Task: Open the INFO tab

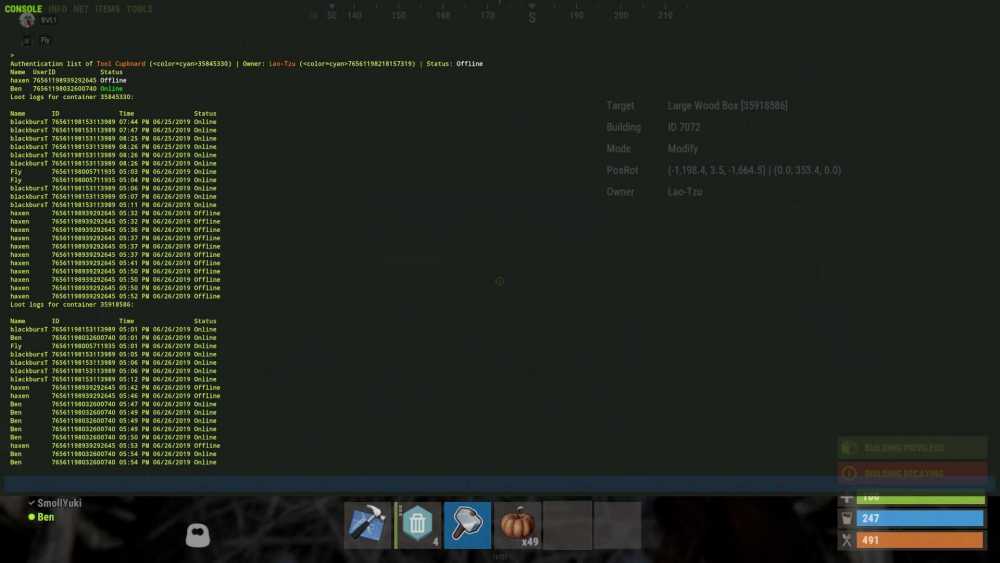Action: tap(58, 9)
